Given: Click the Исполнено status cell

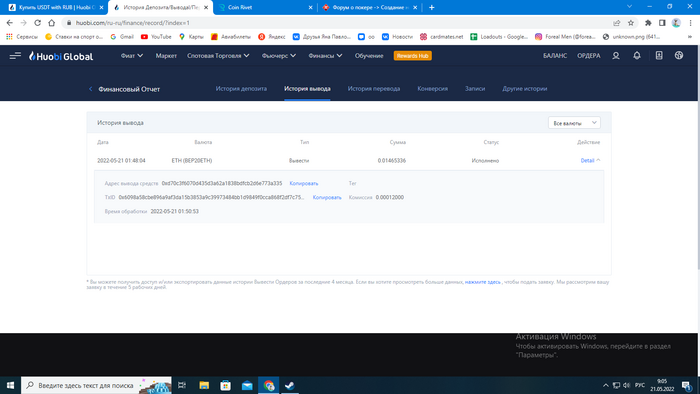Looking at the screenshot, I should (x=485, y=161).
